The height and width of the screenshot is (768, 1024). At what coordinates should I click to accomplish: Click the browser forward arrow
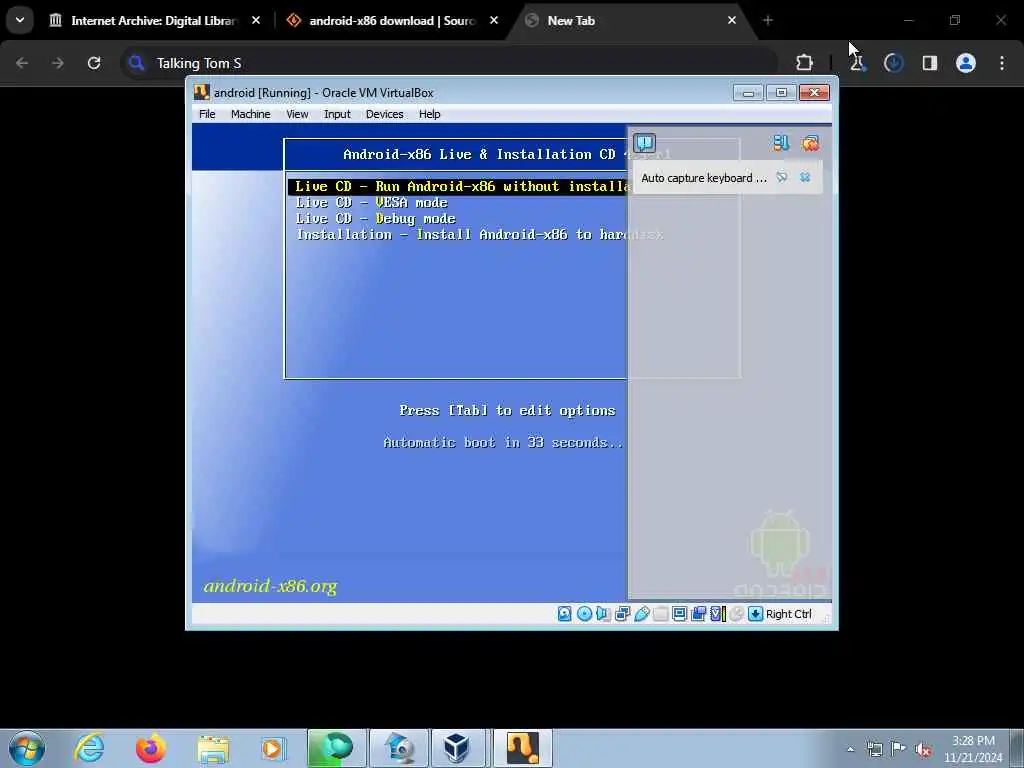pyautogui.click(x=57, y=63)
